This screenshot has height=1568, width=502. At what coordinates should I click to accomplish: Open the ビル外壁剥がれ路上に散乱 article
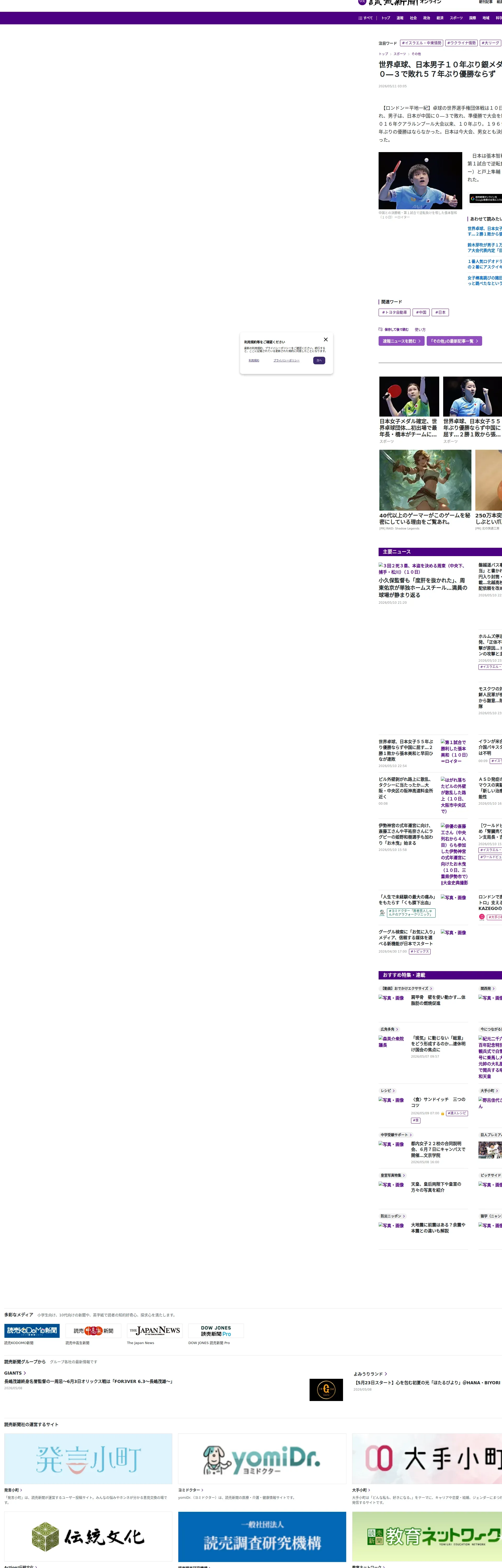coord(406,787)
